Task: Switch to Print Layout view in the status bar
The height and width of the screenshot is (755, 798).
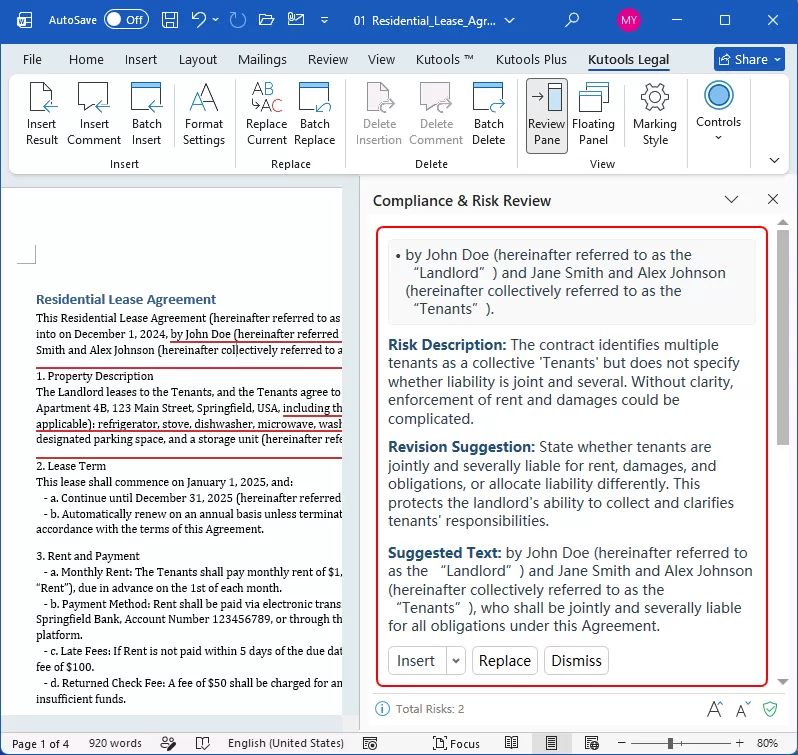Action: (551, 743)
